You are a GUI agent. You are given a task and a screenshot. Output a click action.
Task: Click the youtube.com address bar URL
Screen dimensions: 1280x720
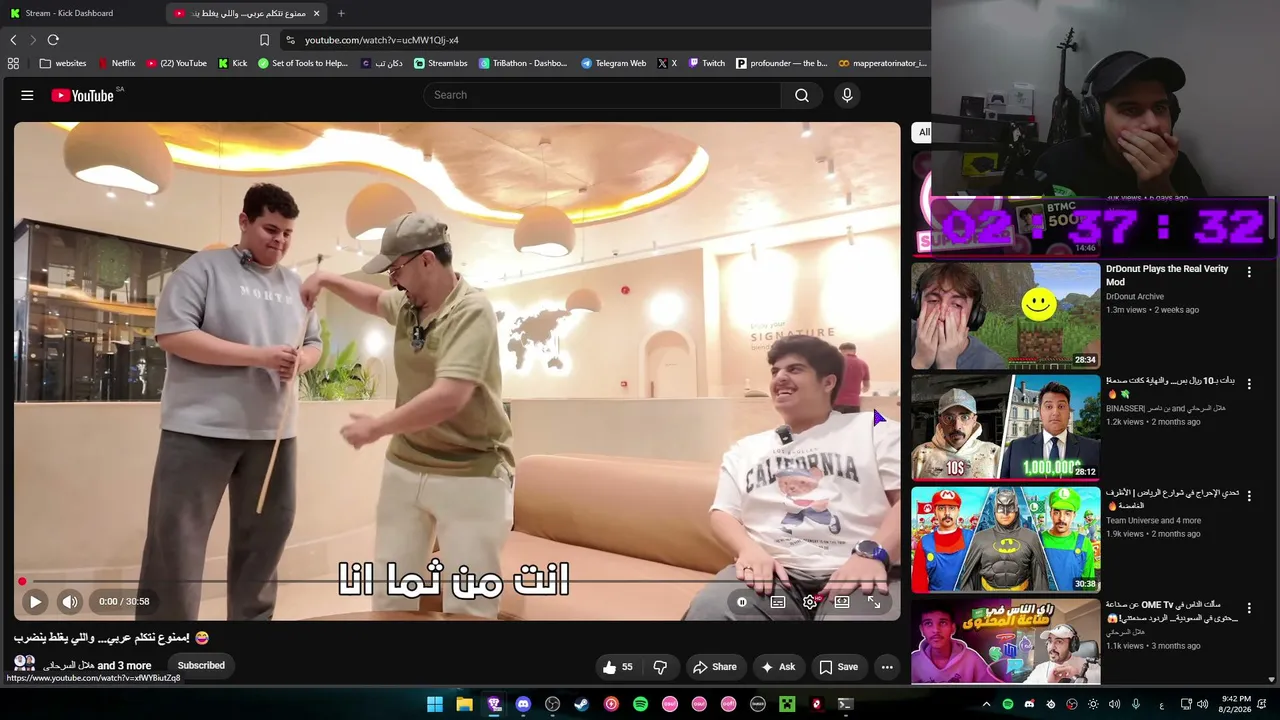(x=382, y=40)
